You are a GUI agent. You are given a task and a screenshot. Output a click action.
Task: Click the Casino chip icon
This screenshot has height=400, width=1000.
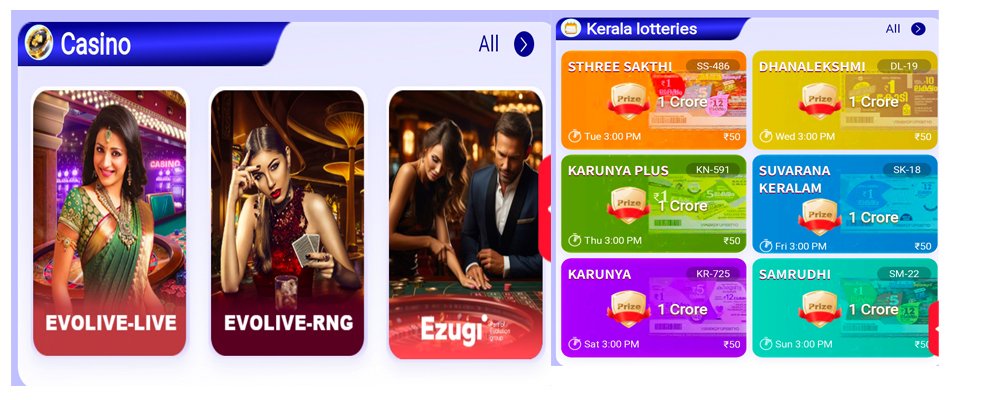[x=39, y=43]
